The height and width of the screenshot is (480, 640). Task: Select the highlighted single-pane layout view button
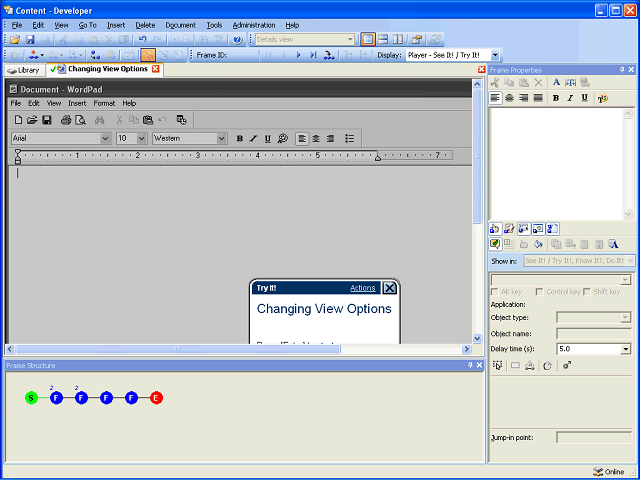coord(368,40)
